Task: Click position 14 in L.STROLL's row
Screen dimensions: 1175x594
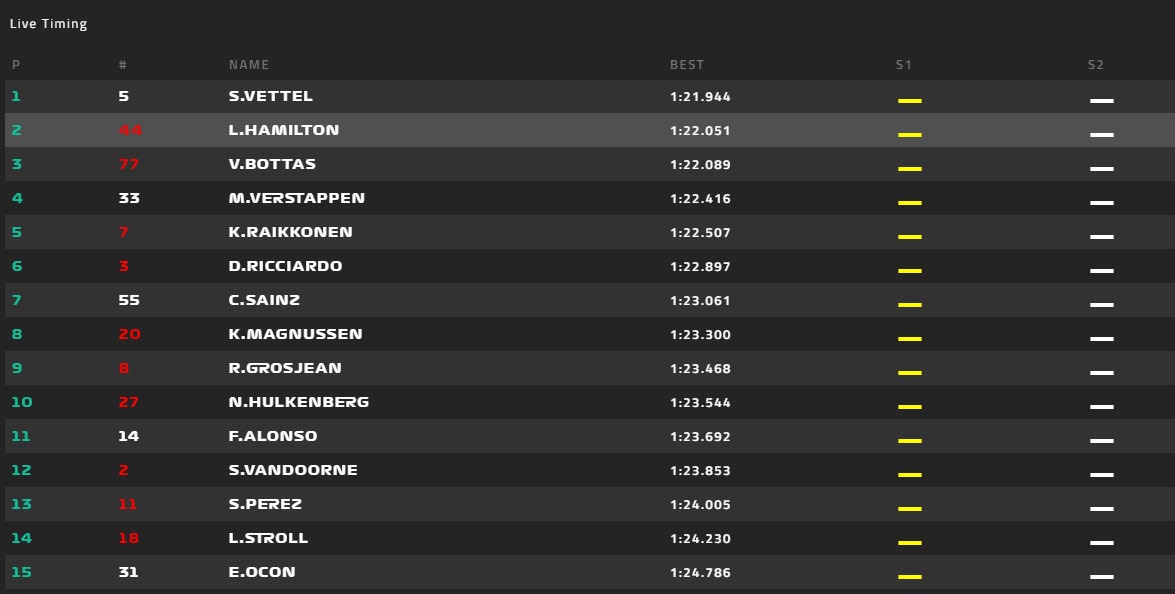Action: 21,538
